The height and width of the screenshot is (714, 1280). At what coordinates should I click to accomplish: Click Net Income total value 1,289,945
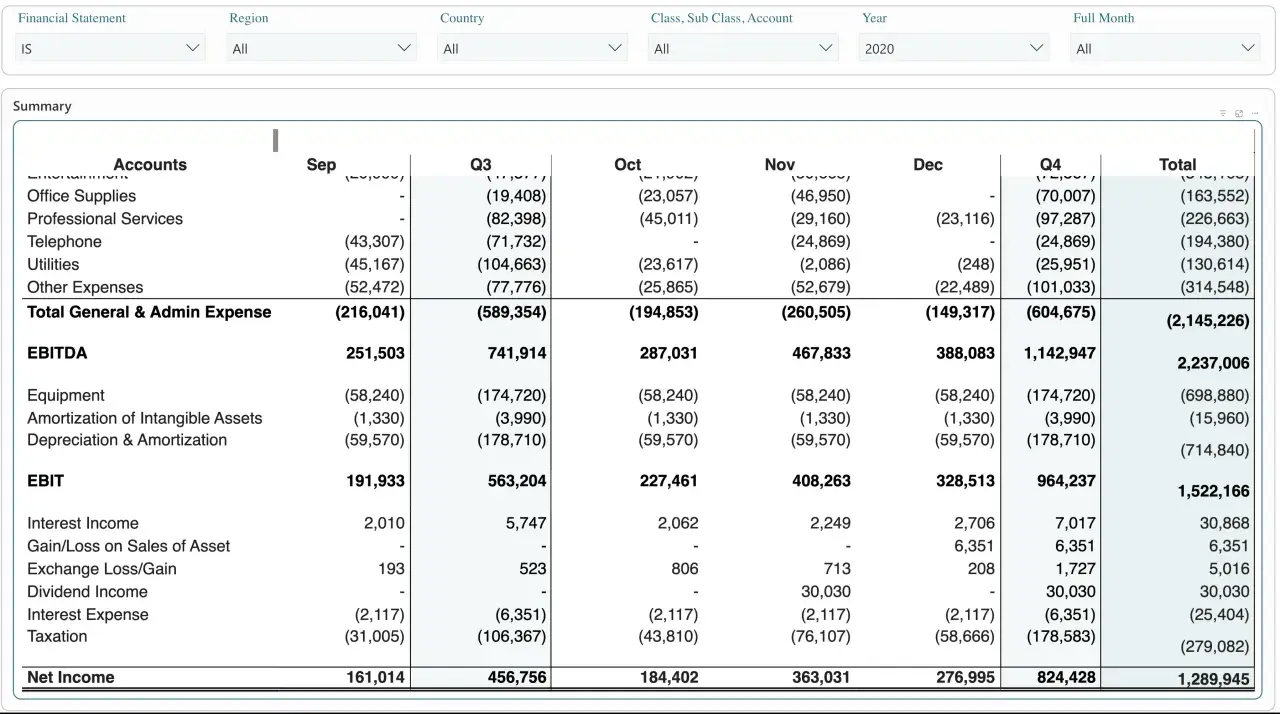point(1213,679)
